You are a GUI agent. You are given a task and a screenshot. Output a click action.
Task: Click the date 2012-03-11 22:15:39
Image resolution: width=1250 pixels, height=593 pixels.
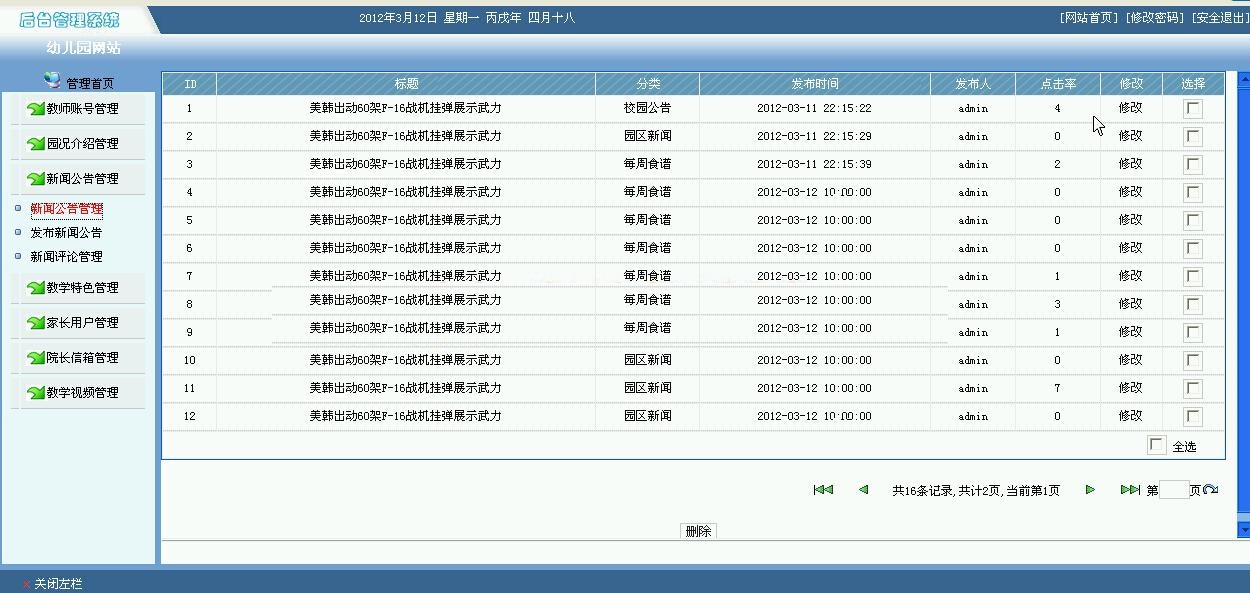pyautogui.click(x=814, y=164)
